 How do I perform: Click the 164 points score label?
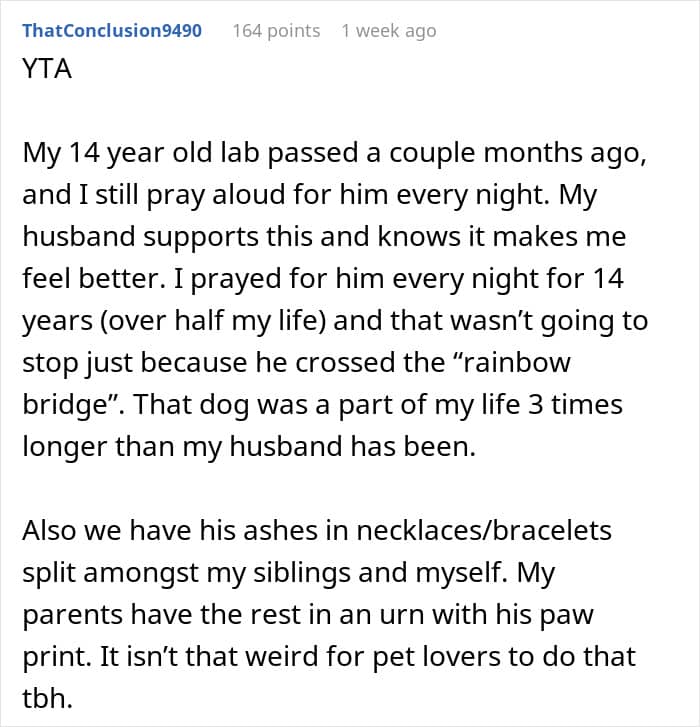pos(276,31)
